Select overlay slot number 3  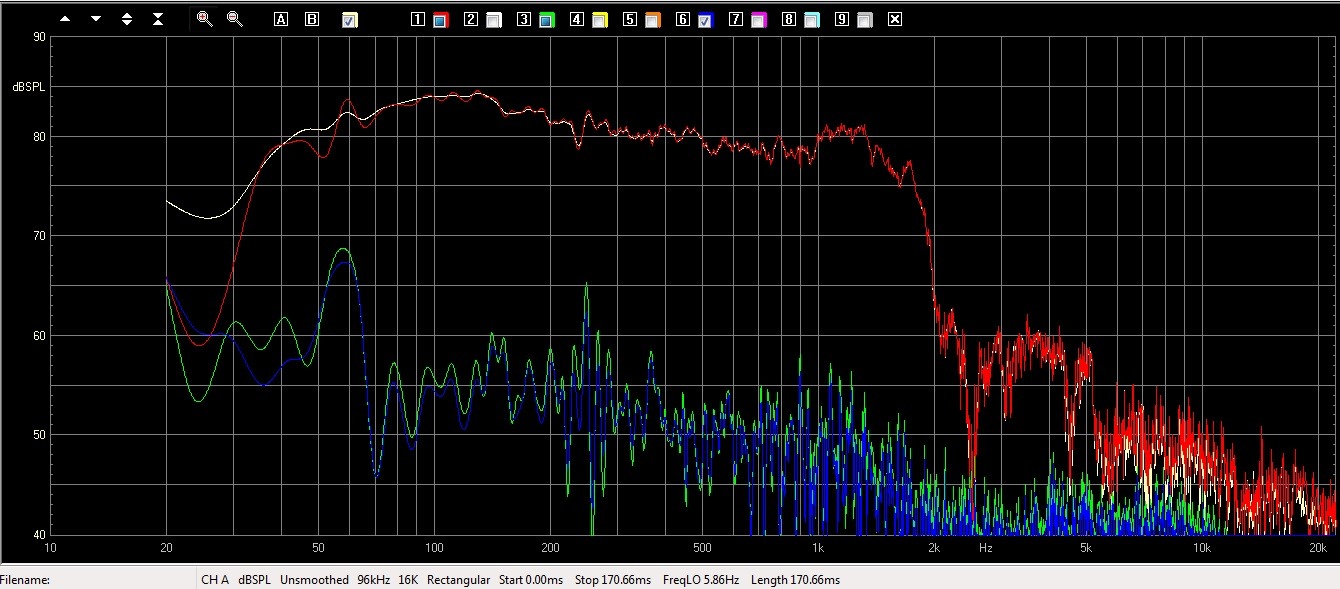pyautogui.click(x=524, y=19)
